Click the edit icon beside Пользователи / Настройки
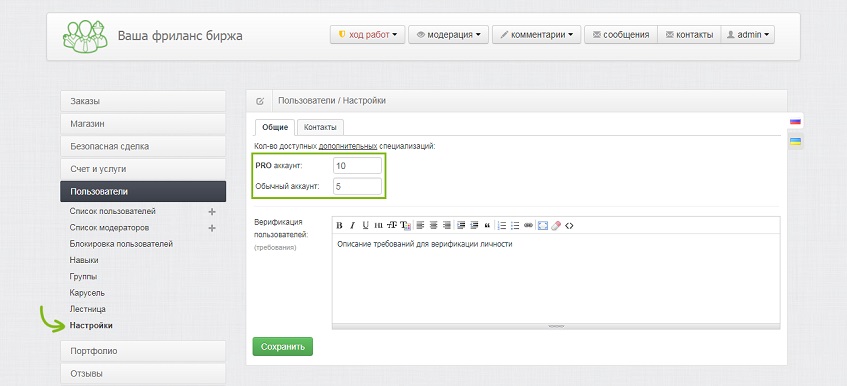This screenshot has width=847, height=386. coord(260,101)
